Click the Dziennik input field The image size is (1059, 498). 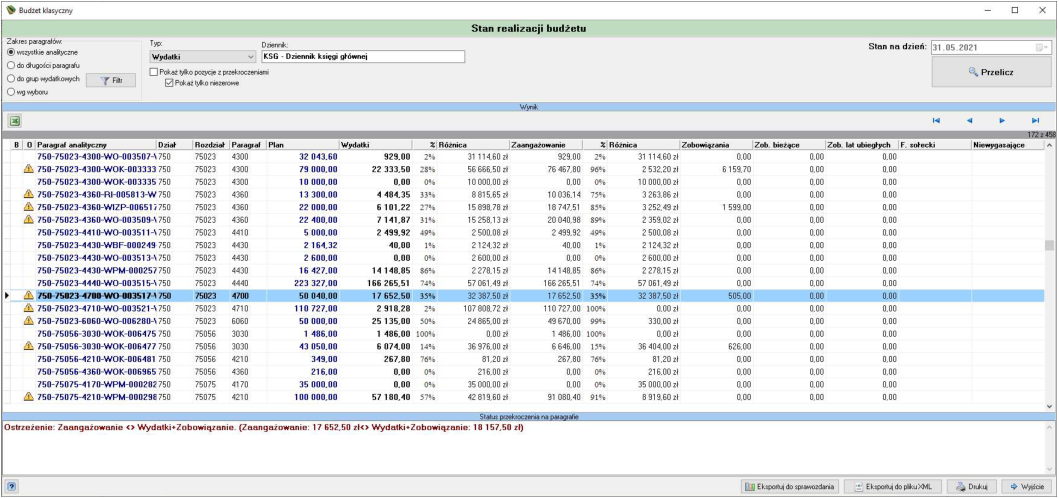tap(363, 57)
